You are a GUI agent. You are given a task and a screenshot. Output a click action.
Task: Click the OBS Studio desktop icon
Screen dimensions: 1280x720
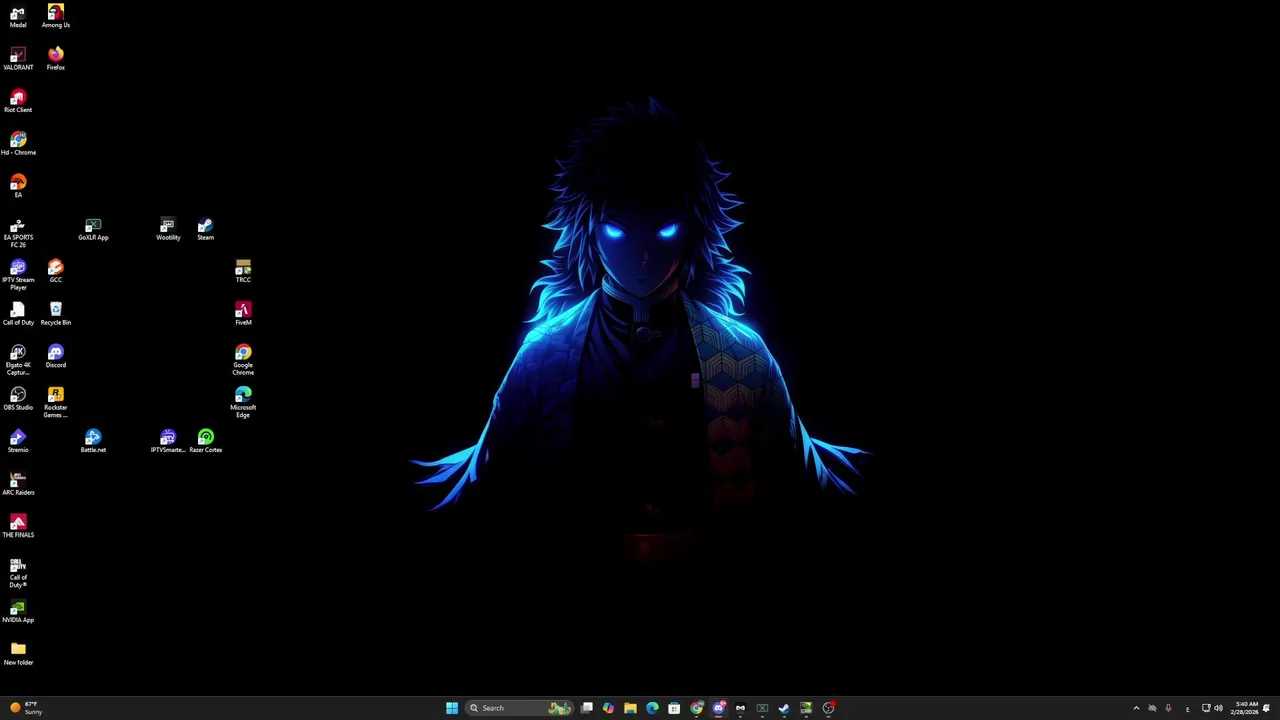pyautogui.click(x=18, y=399)
